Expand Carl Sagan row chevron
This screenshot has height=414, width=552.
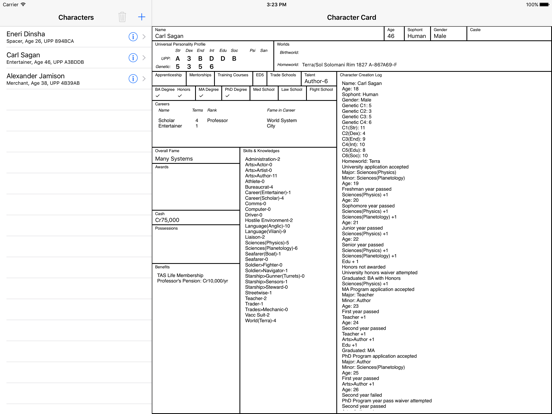point(144,57)
